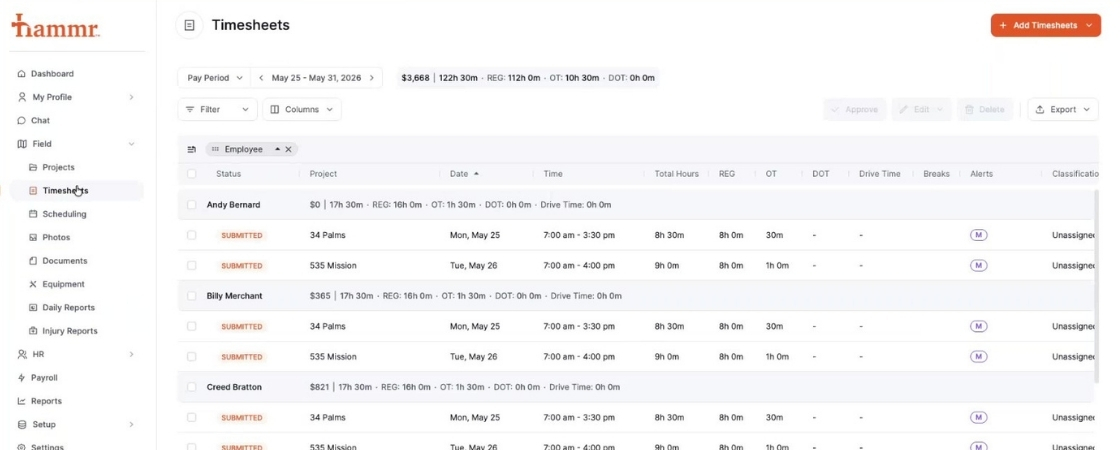The image size is (1120, 450).
Task: Open Equipment in the sidebar
Action: click(63, 284)
